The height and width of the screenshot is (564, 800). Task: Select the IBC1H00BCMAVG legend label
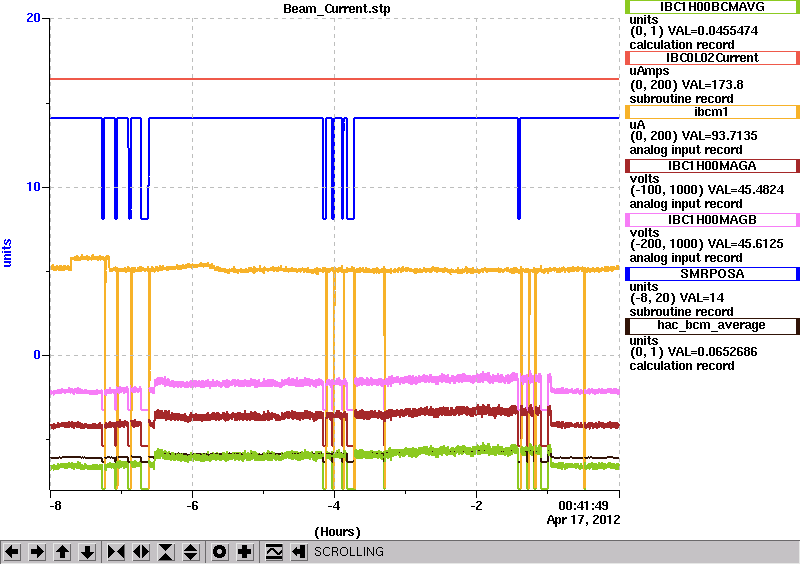(x=712, y=6)
